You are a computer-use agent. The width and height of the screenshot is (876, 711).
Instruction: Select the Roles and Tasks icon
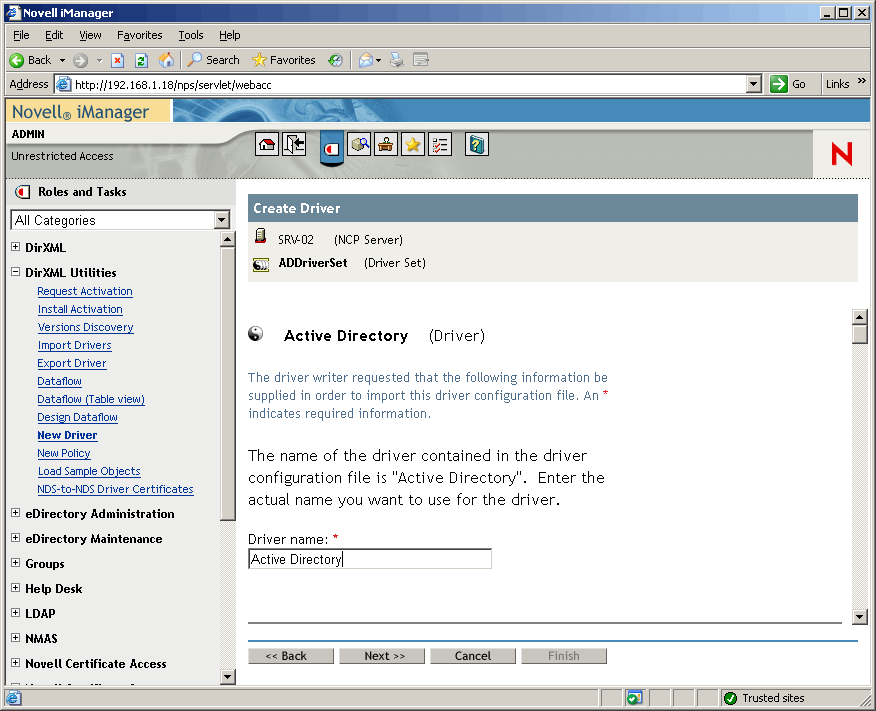pyautogui.click(x=331, y=147)
